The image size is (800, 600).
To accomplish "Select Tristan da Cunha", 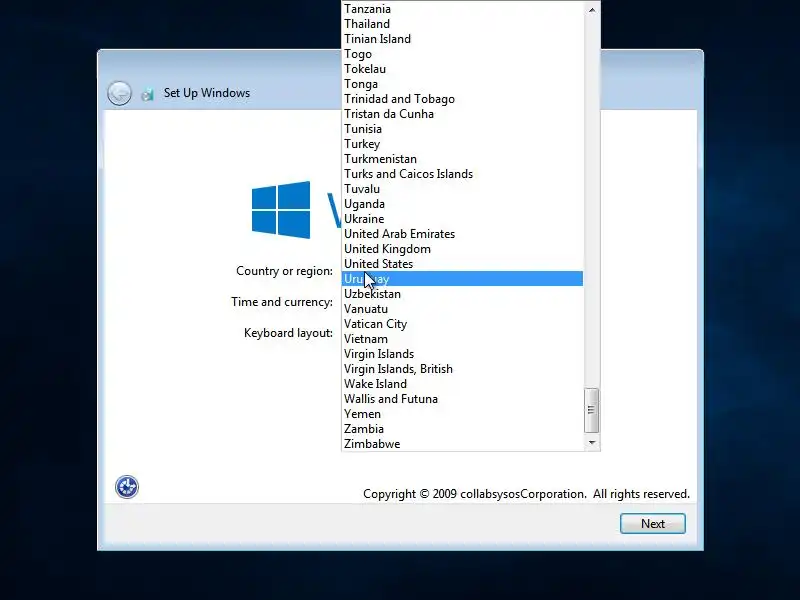I will (462, 114).
